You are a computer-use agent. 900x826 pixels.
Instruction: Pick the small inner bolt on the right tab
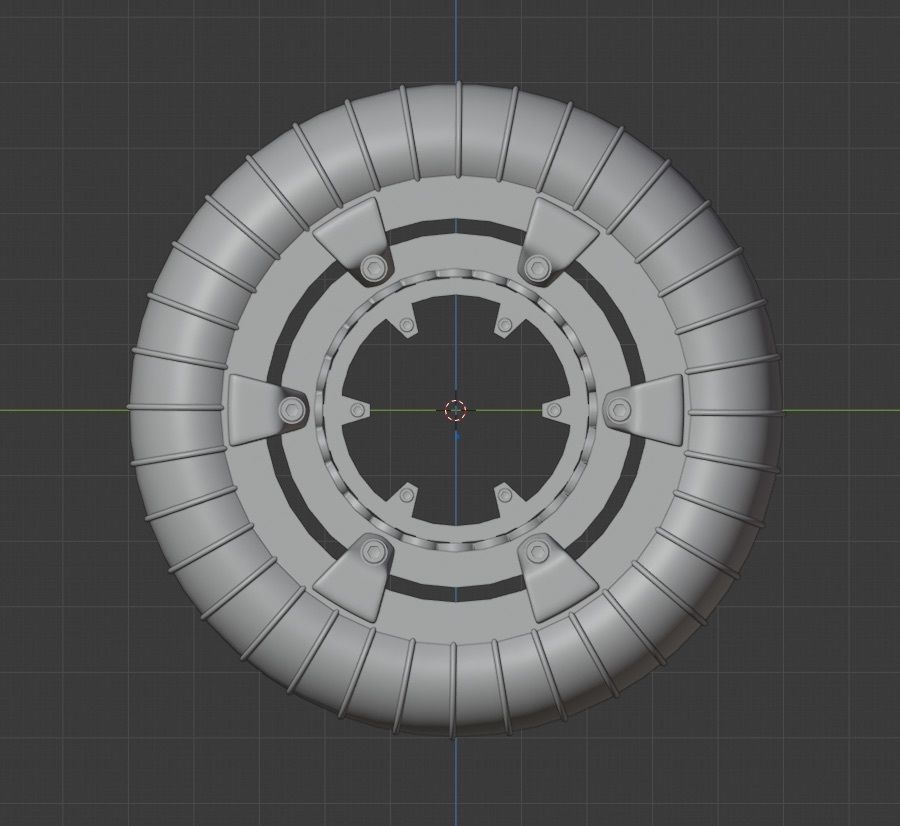[554, 410]
